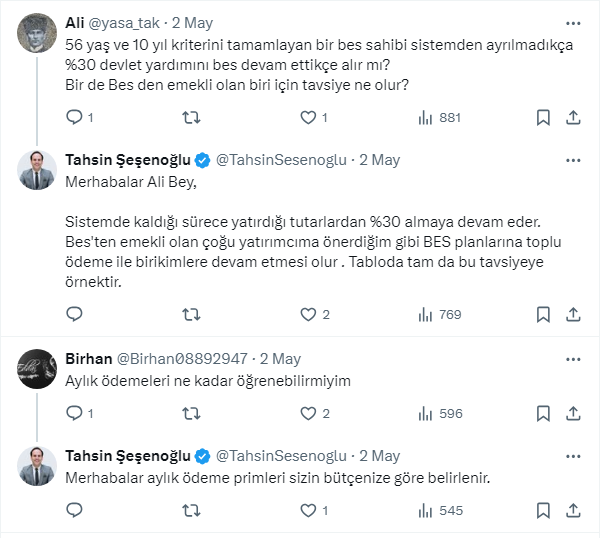Share Ali's tweet
This screenshot has height=538, width=606.
(573, 117)
